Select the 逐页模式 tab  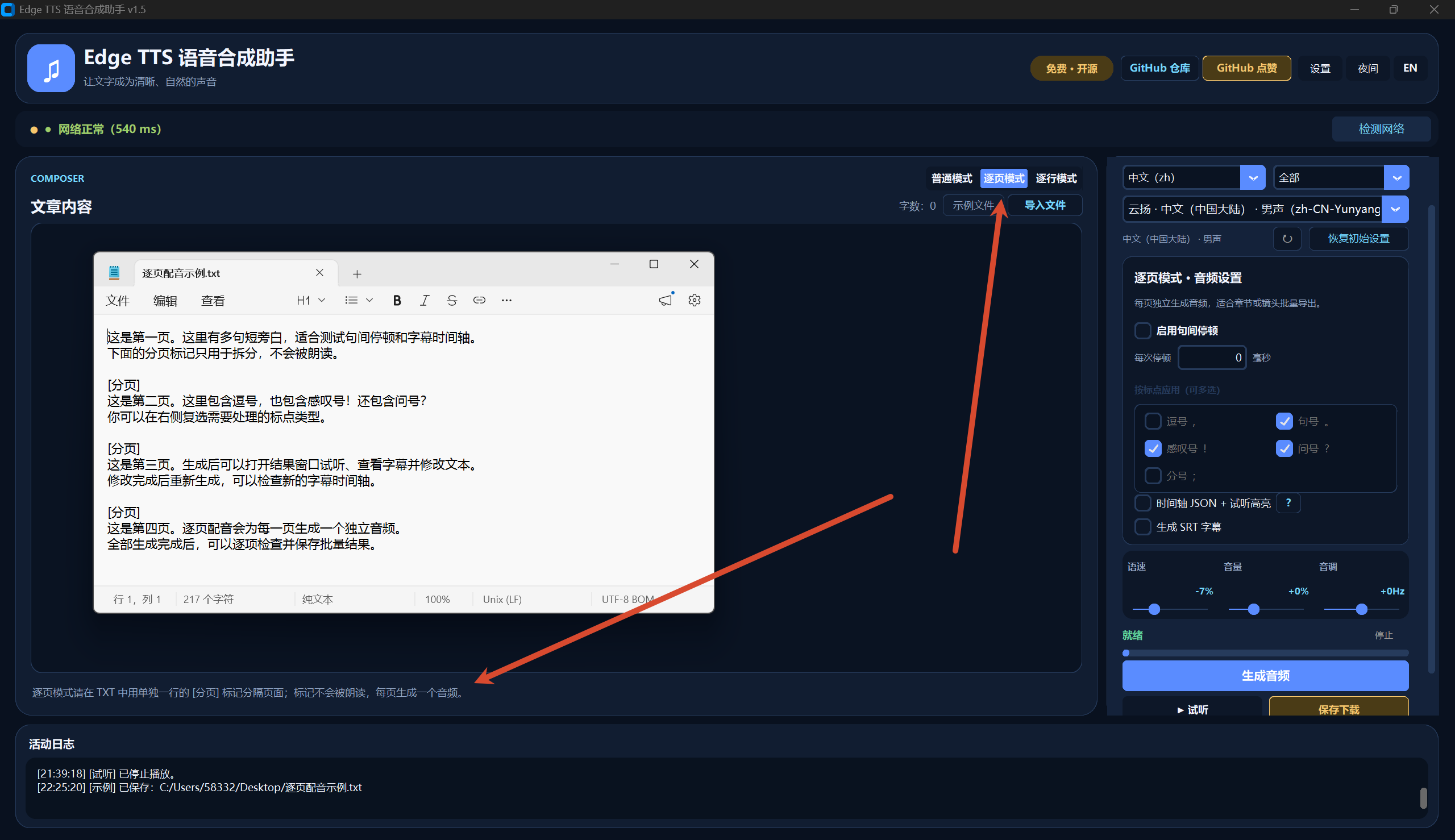tap(1004, 178)
